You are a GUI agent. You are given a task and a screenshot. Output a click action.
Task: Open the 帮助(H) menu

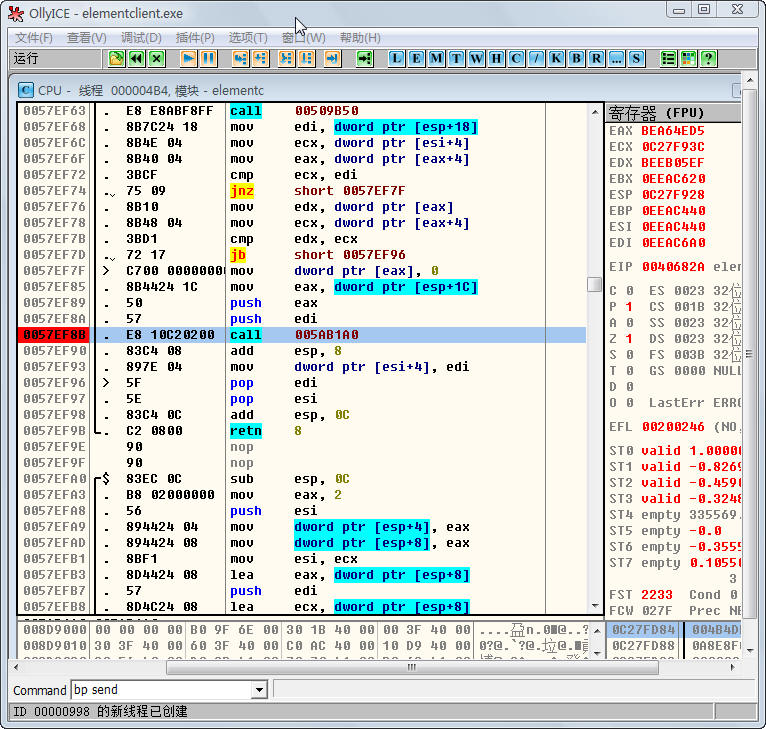point(360,38)
